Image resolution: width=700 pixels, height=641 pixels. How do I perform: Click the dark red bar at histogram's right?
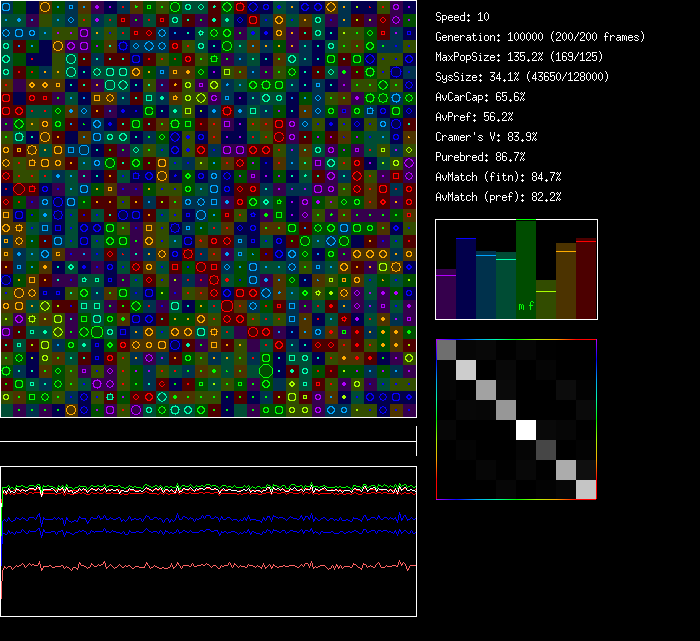586,279
